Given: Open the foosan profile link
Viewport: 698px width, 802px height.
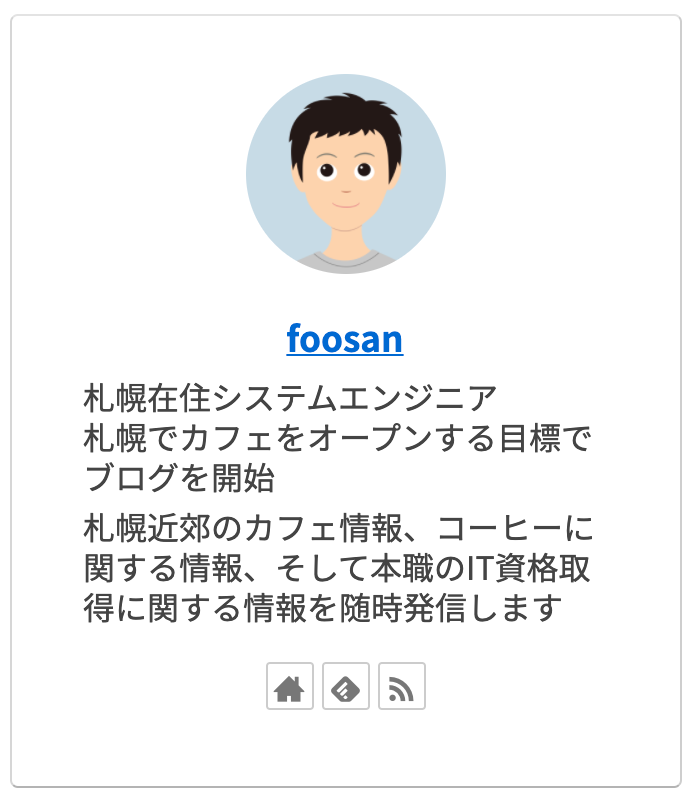Looking at the screenshot, I should click(345, 340).
